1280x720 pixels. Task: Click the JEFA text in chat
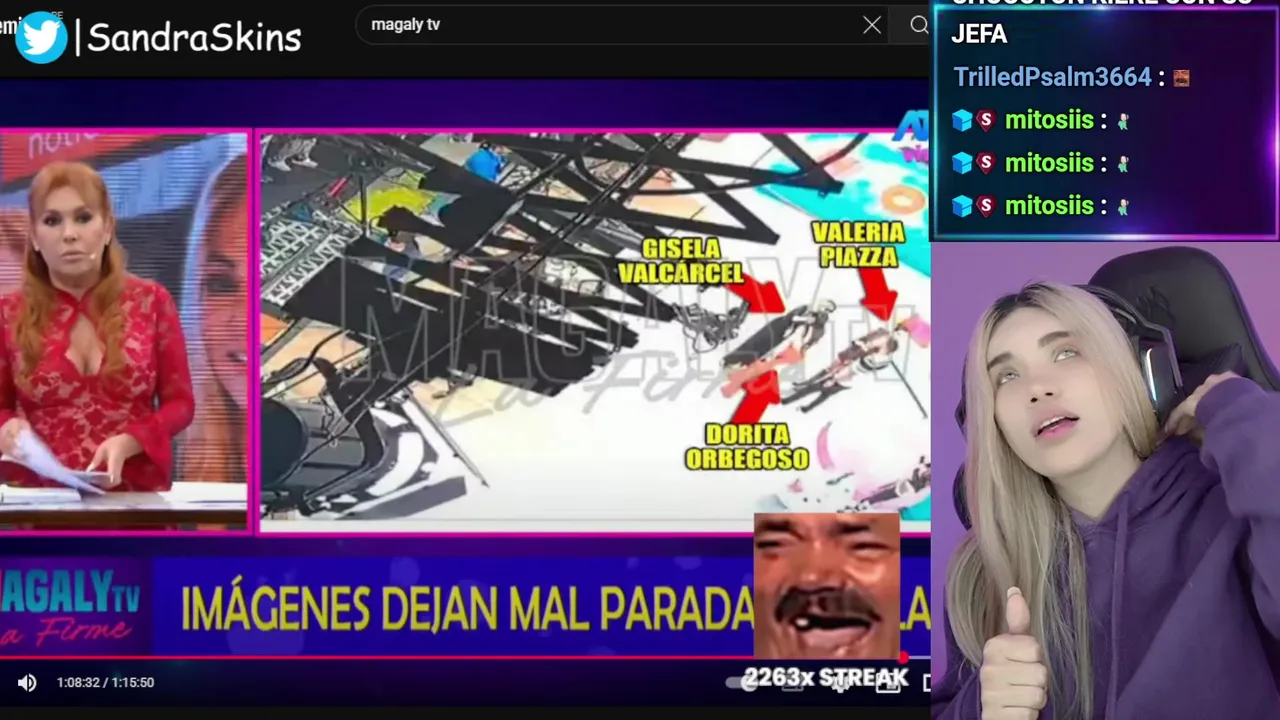click(x=979, y=34)
